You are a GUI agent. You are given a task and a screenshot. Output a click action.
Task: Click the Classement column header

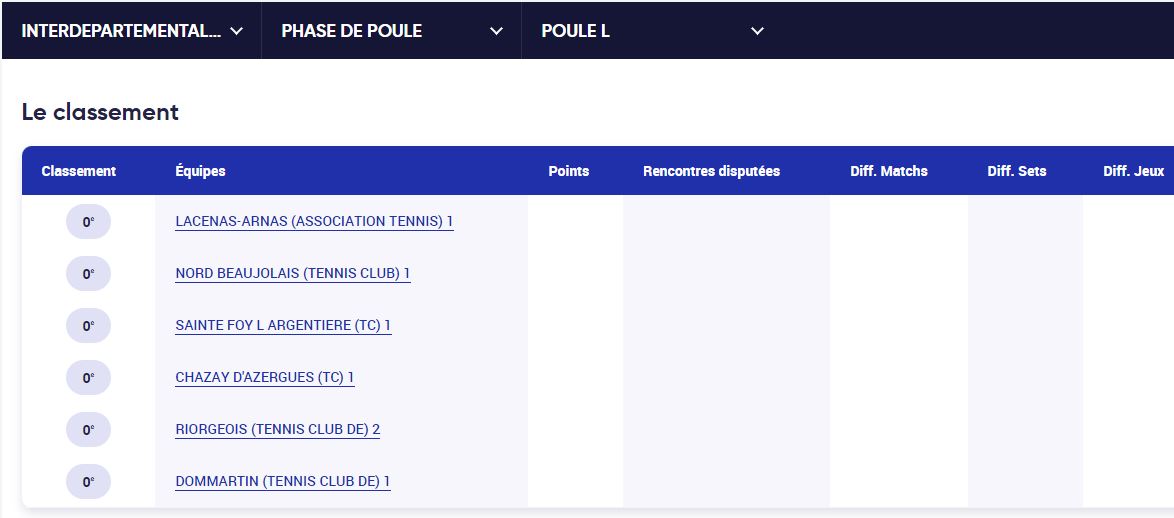pos(79,171)
